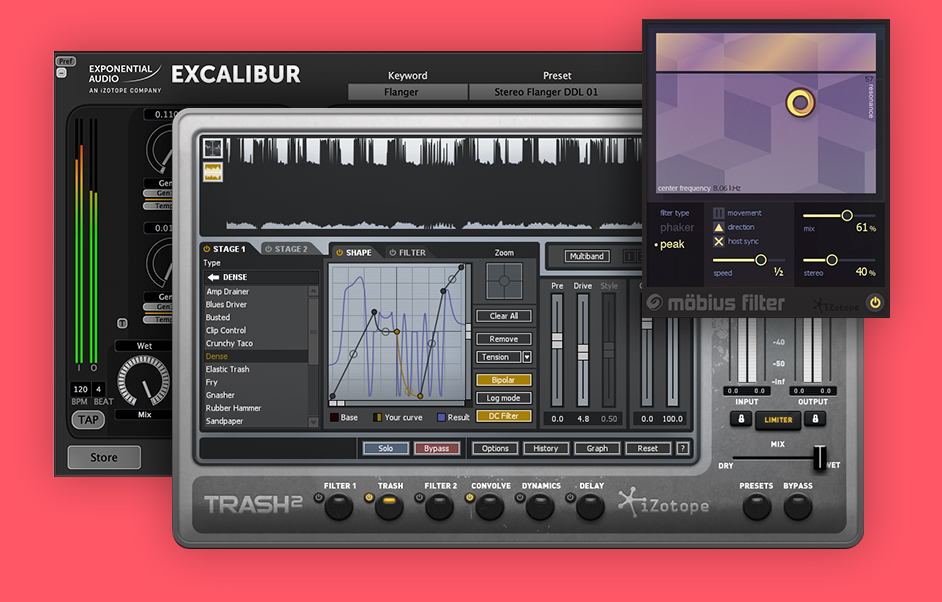Toggle the Limiter button
942x602 pixels.
click(778, 420)
